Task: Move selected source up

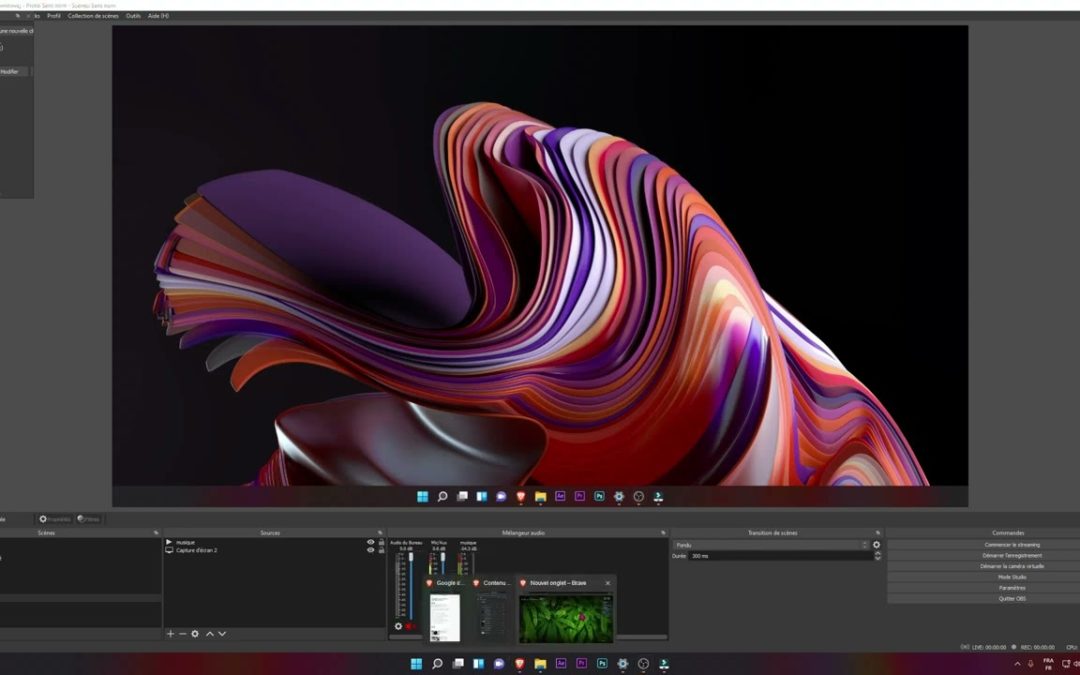Action: click(x=209, y=634)
